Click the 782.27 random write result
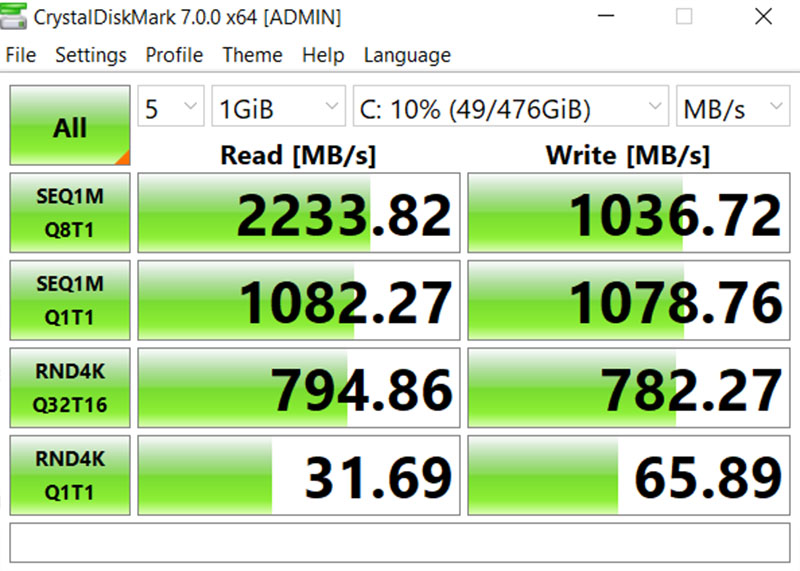The height and width of the screenshot is (571, 800). 629,388
